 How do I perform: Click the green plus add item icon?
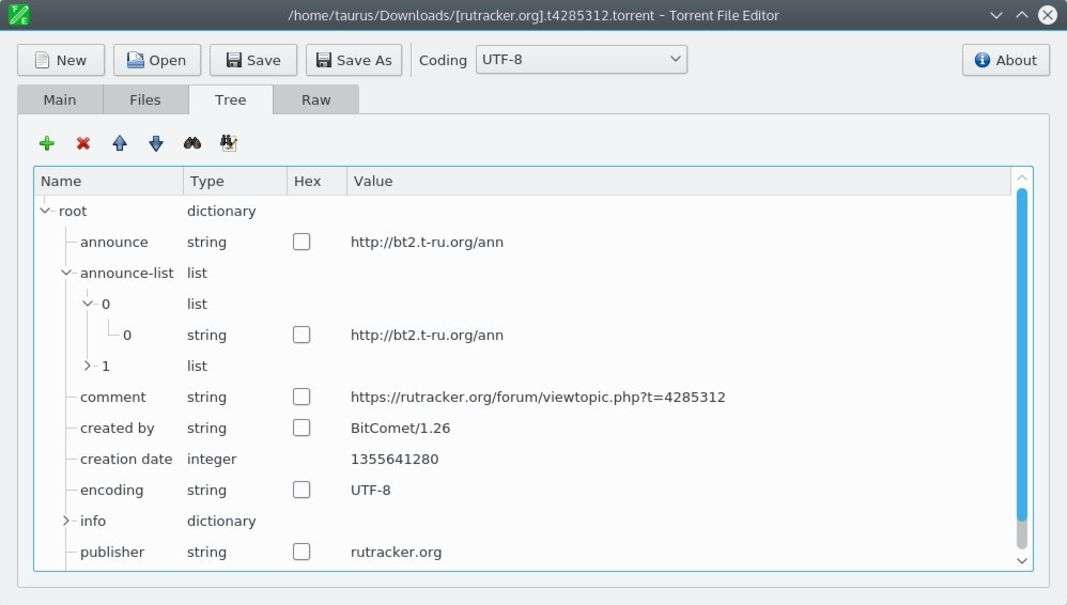[x=46, y=143]
